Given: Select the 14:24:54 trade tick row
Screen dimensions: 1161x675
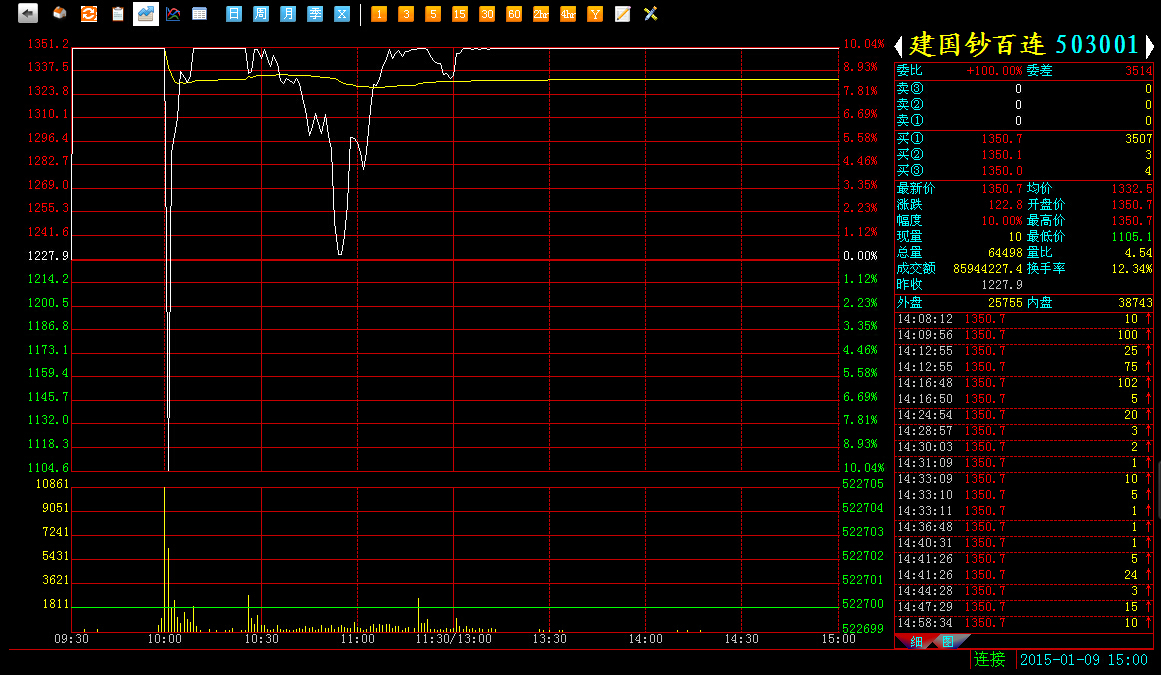Looking at the screenshot, I should tap(1024, 414).
